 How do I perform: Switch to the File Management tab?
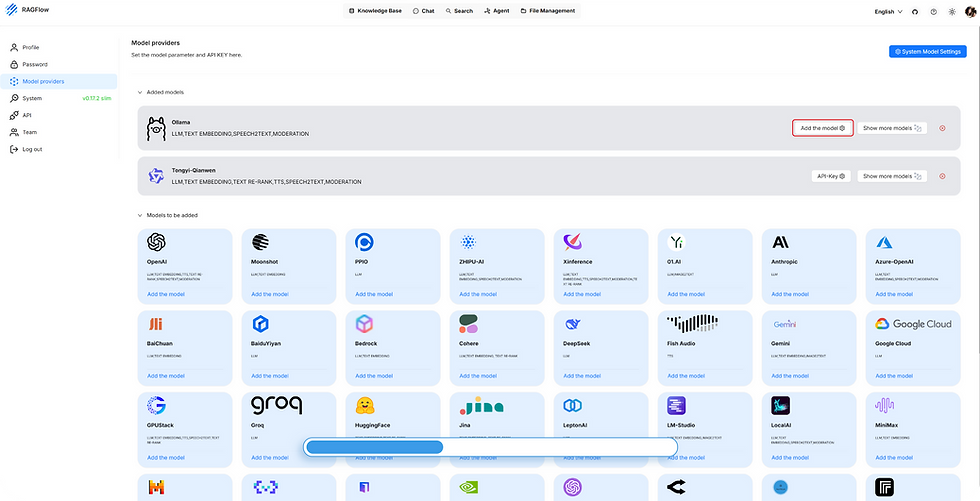click(548, 11)
